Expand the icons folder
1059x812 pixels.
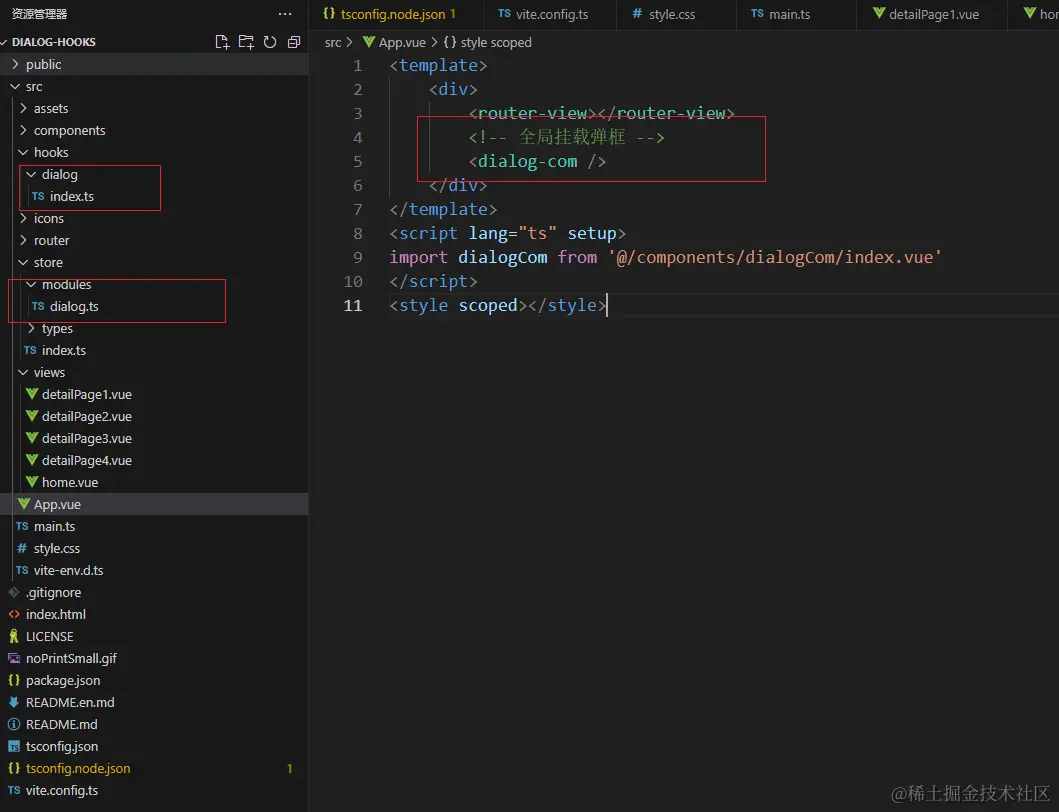154,218
